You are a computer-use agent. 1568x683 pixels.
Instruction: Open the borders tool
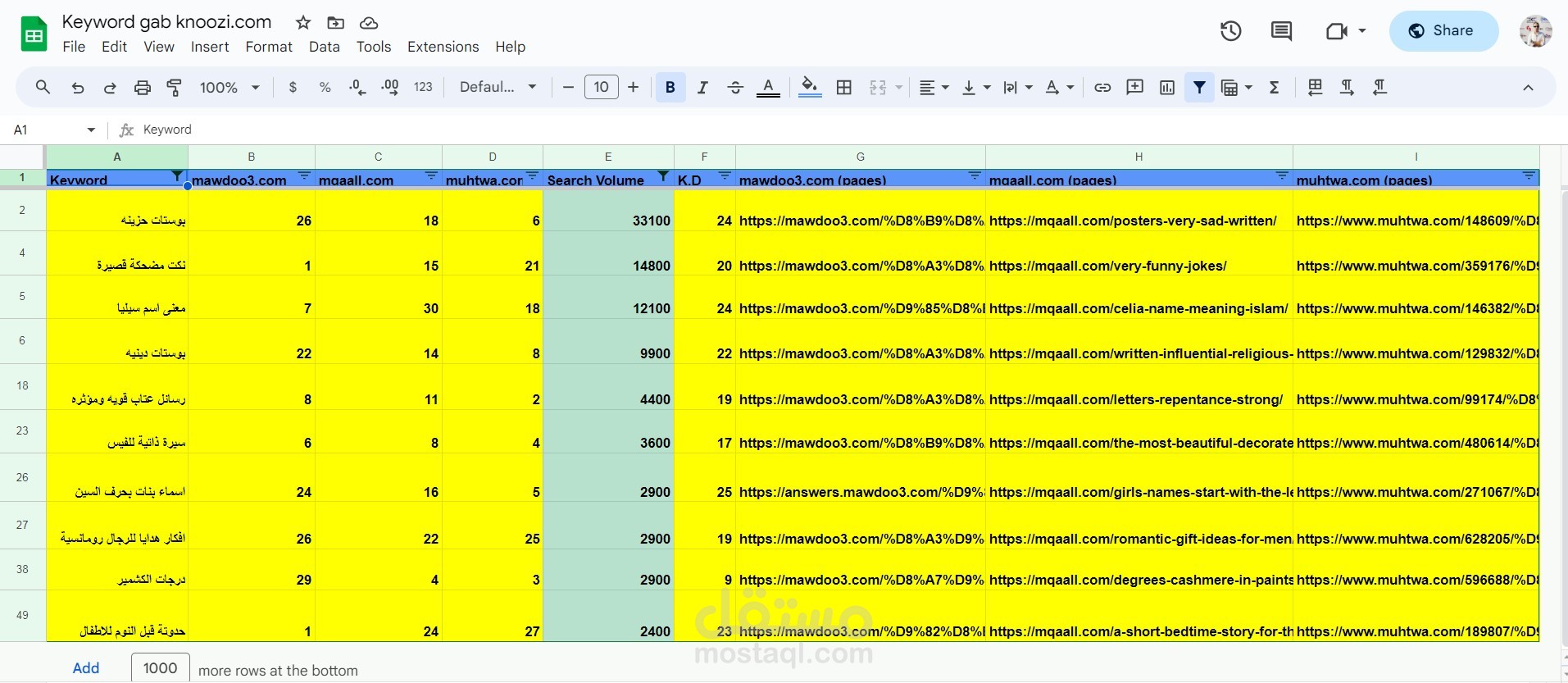(x=844, y=88)
